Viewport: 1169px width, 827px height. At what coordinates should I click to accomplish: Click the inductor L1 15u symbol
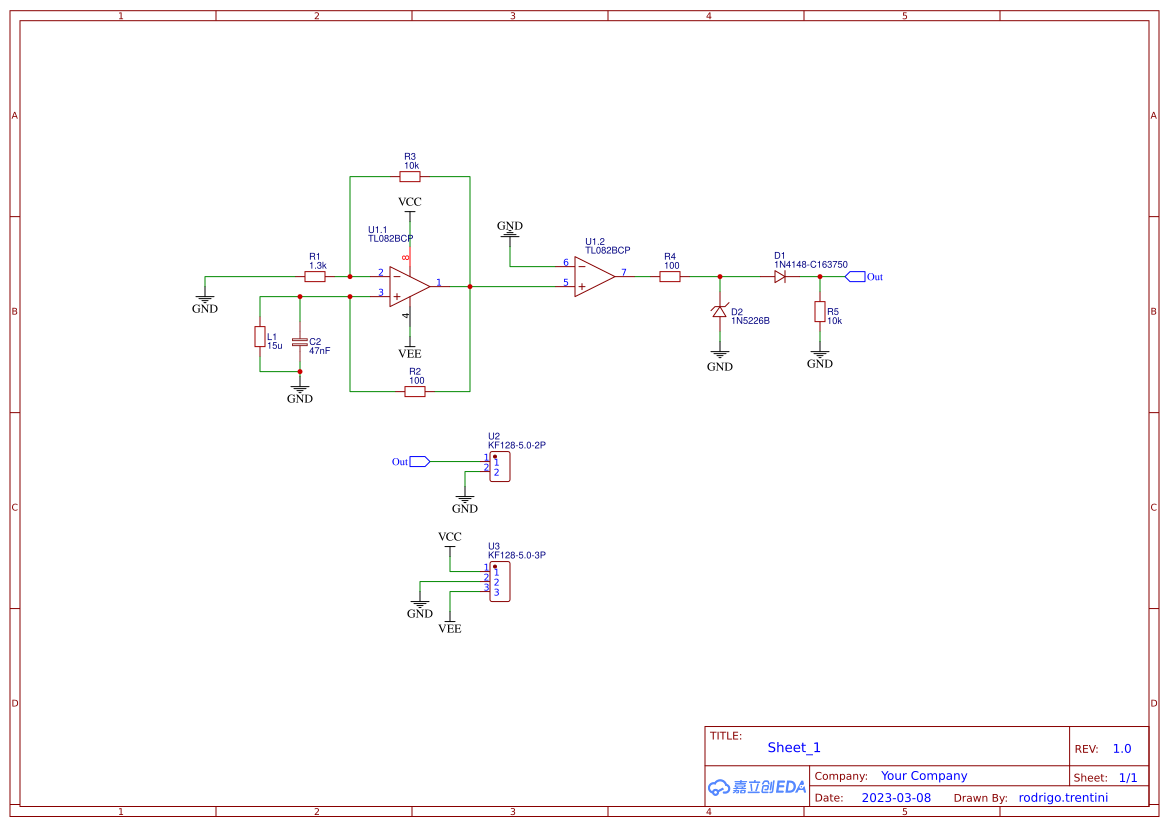click(x=260, y=336)
